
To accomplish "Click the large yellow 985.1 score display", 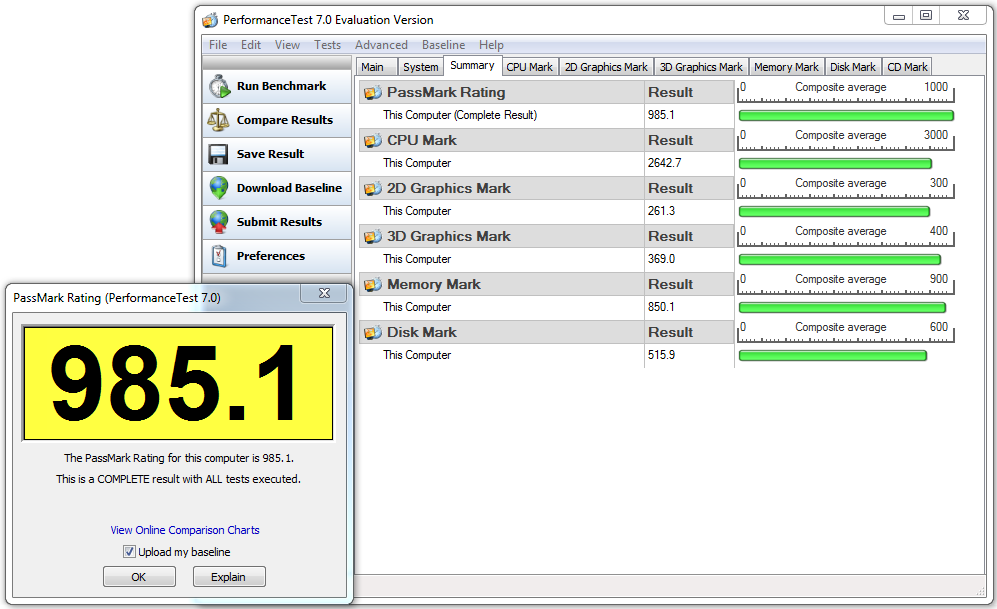I will point(178,383).
